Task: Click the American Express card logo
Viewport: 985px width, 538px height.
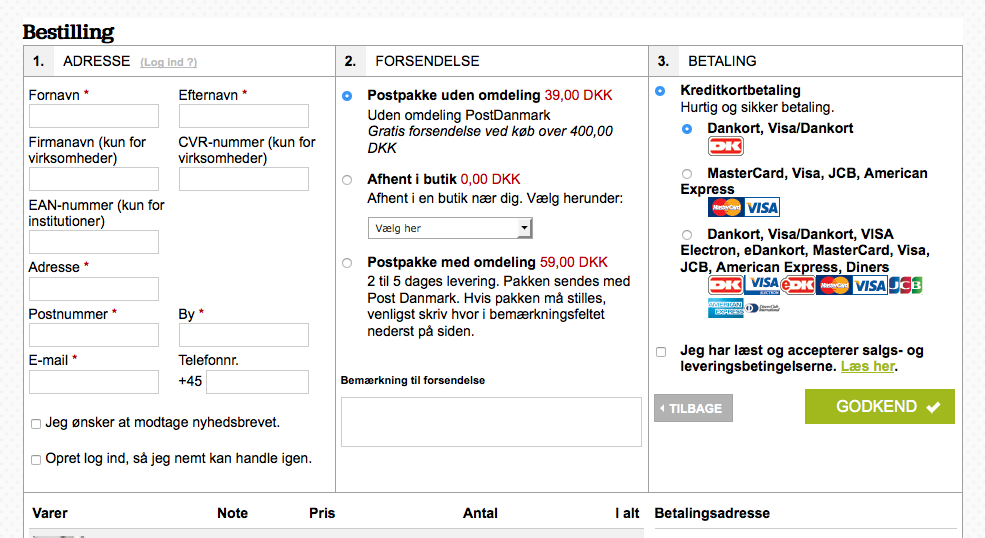Action: (x=726, y=308)
